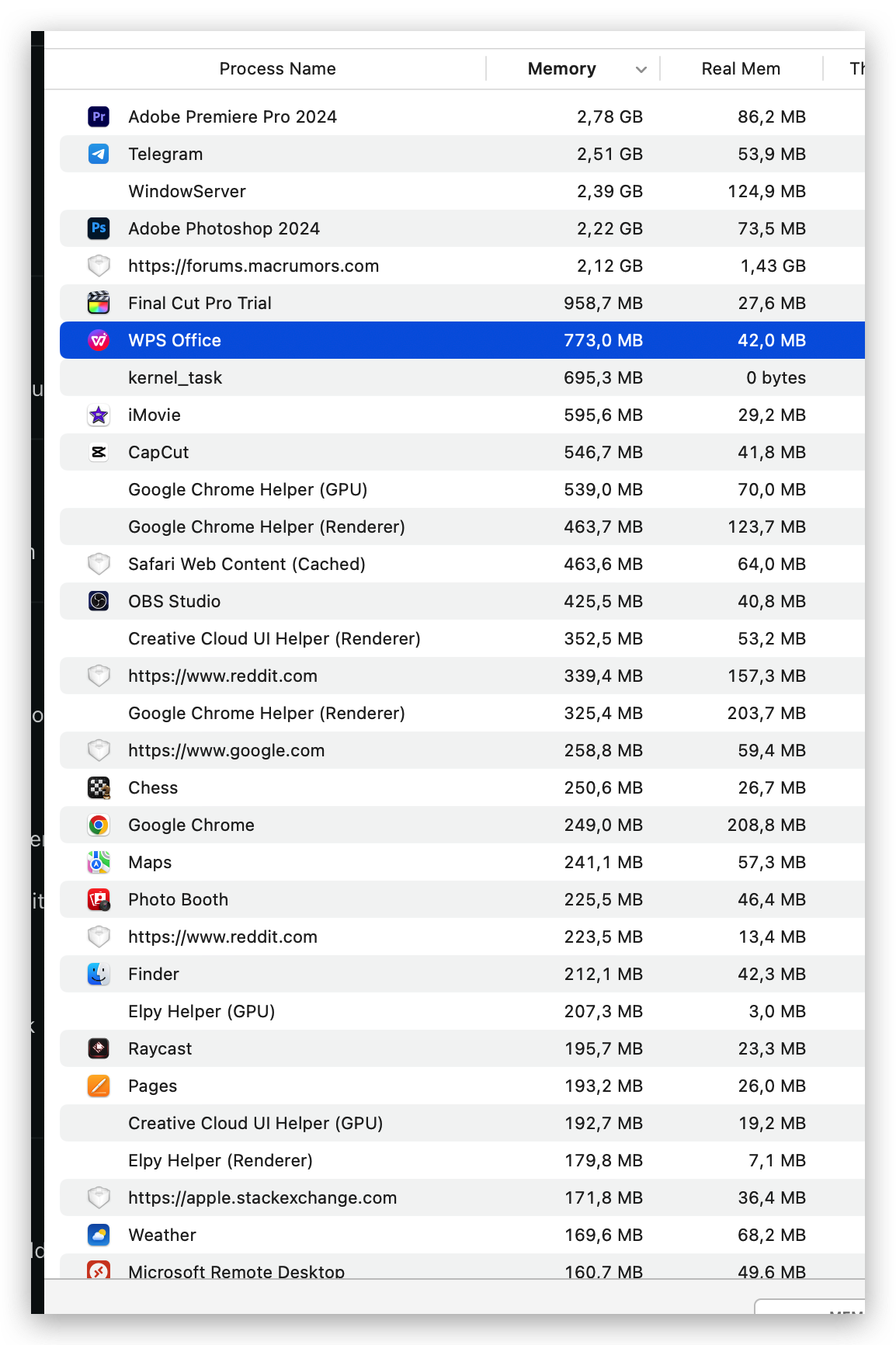896x1345 pixels.
Task: Click iMovie's 595,6 MB memory value
Action: (x=603, y=415)
